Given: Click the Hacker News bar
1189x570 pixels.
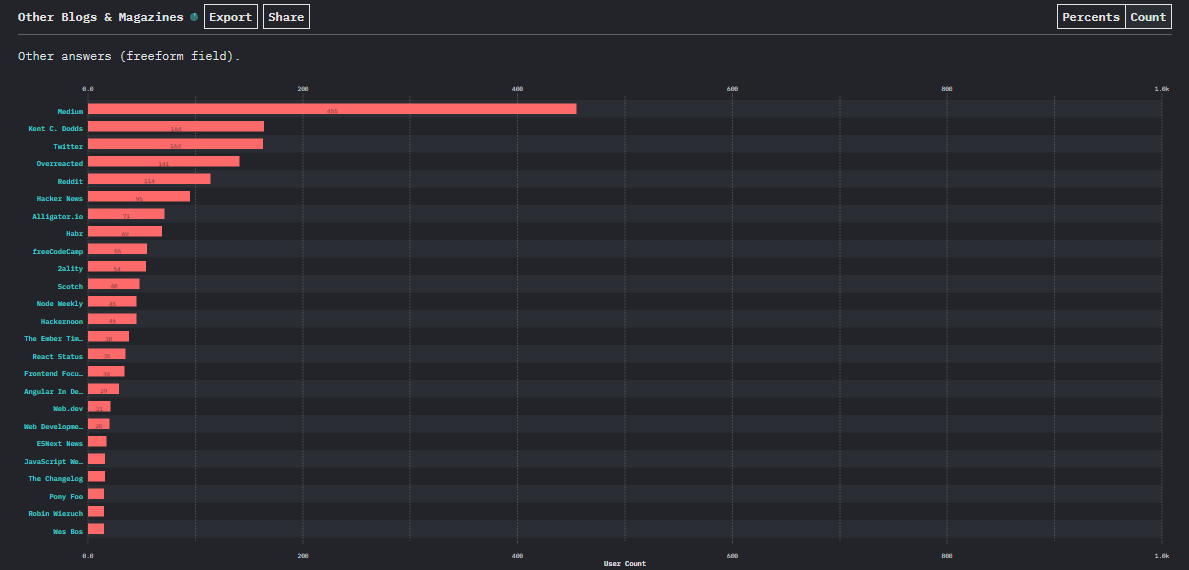Looking at the screenshot, I should pyautogui.click(x=139, y=196).
